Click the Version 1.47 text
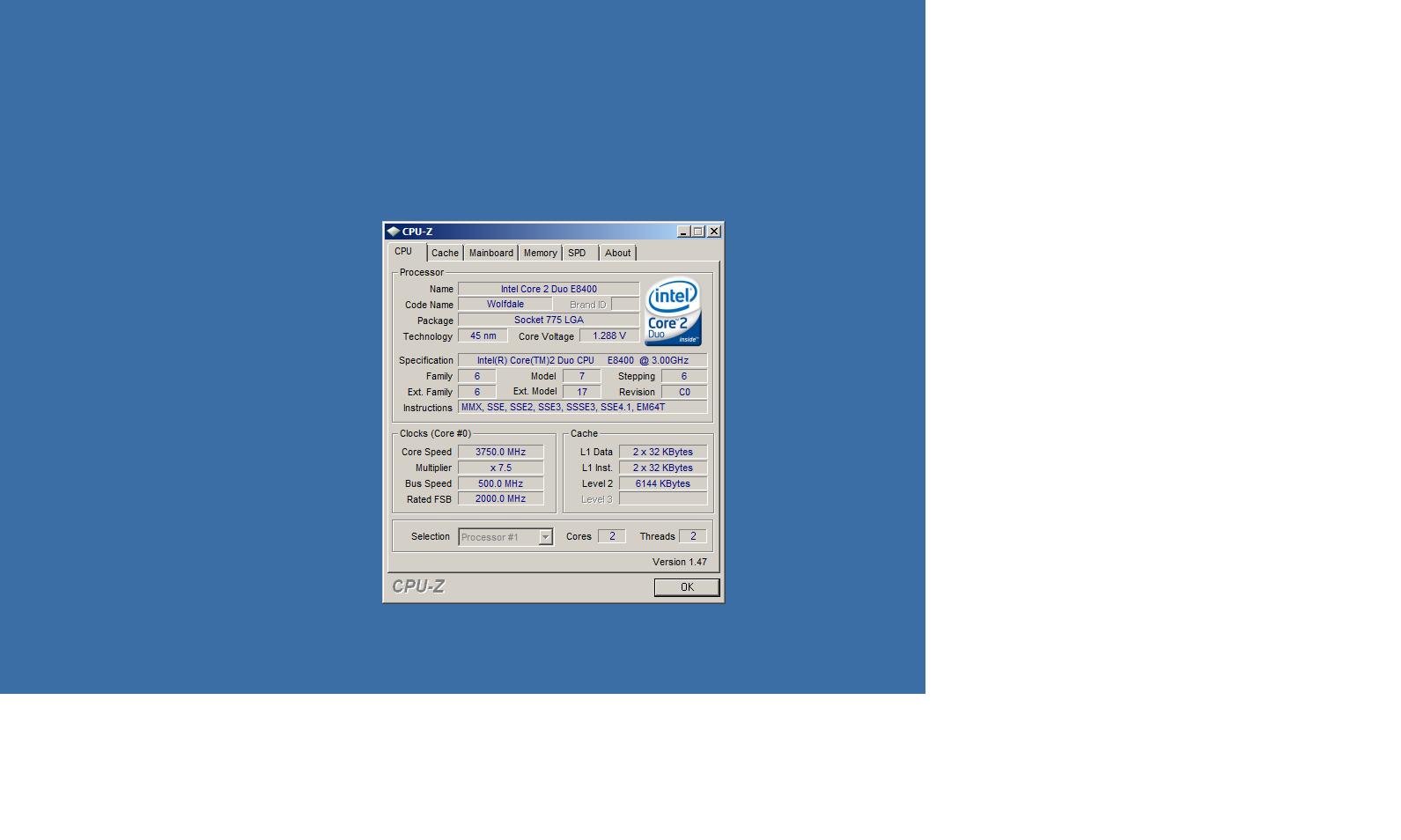This screenshot has height=840, width=1401. pyautogui.click(x=680, y=562)
